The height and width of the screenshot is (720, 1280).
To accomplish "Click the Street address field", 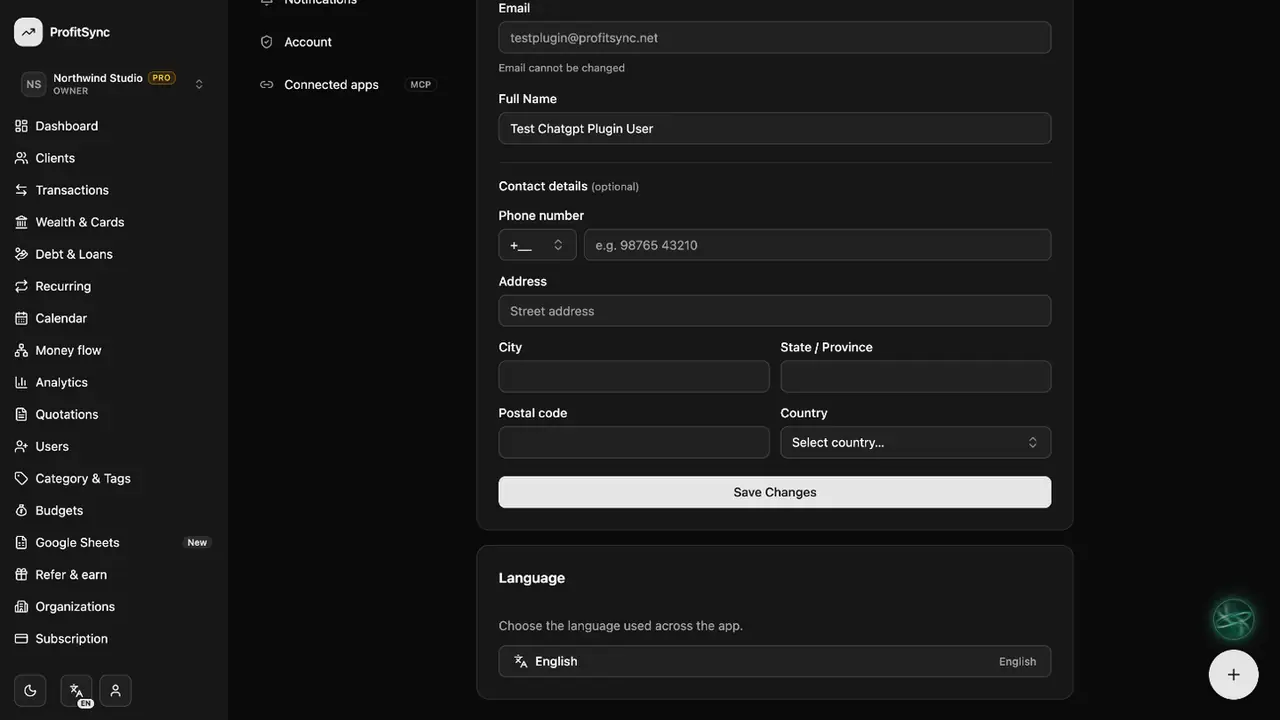I will 775,311.
